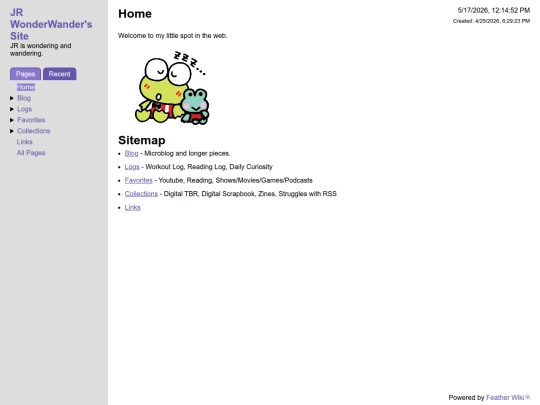540x405 pixels.
Task: Expand the Logs tree arrow
Action: [x=12, y=109]
